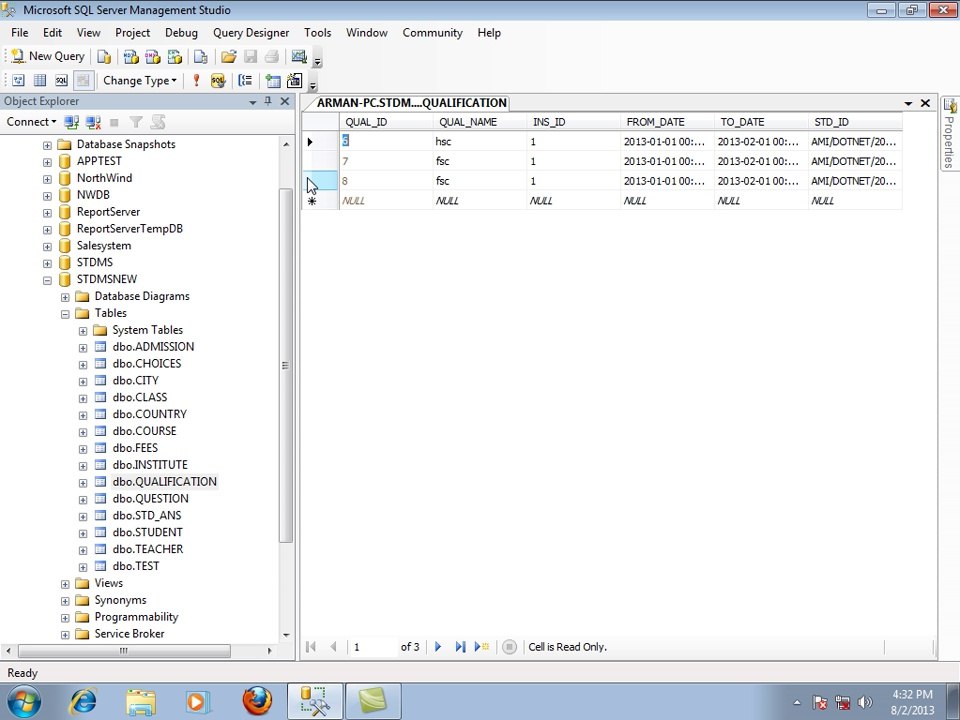Viewport: 960px width, 720px height.
Task: Toggle Object Explorer auto-hide pin
Action: tap(268, 101)
